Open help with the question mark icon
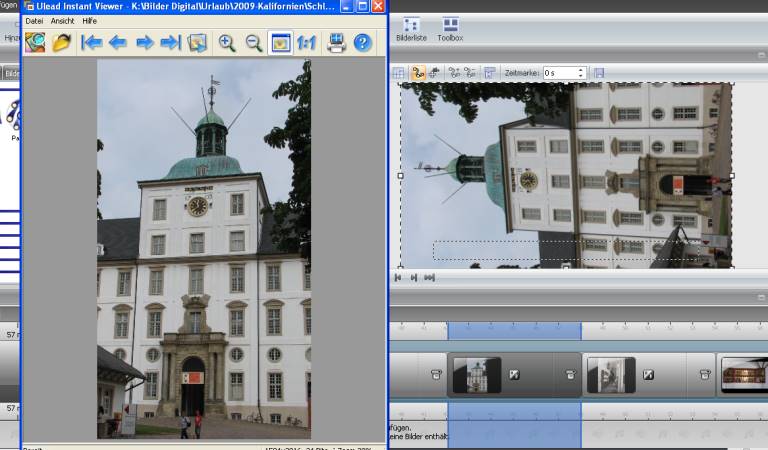The height and width of the screenshot is (450, 768). click(362, 42)
